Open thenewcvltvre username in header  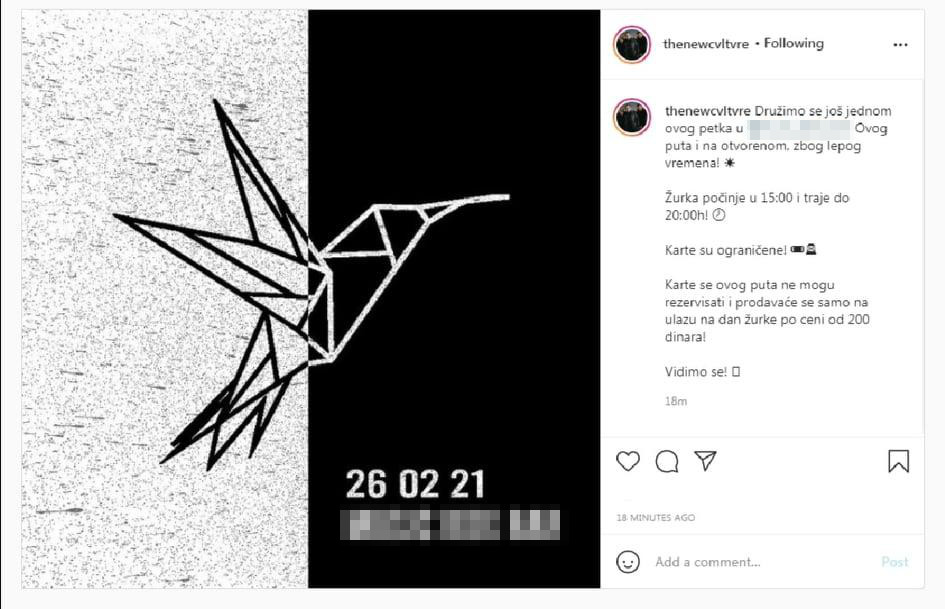tap(706, 44)
